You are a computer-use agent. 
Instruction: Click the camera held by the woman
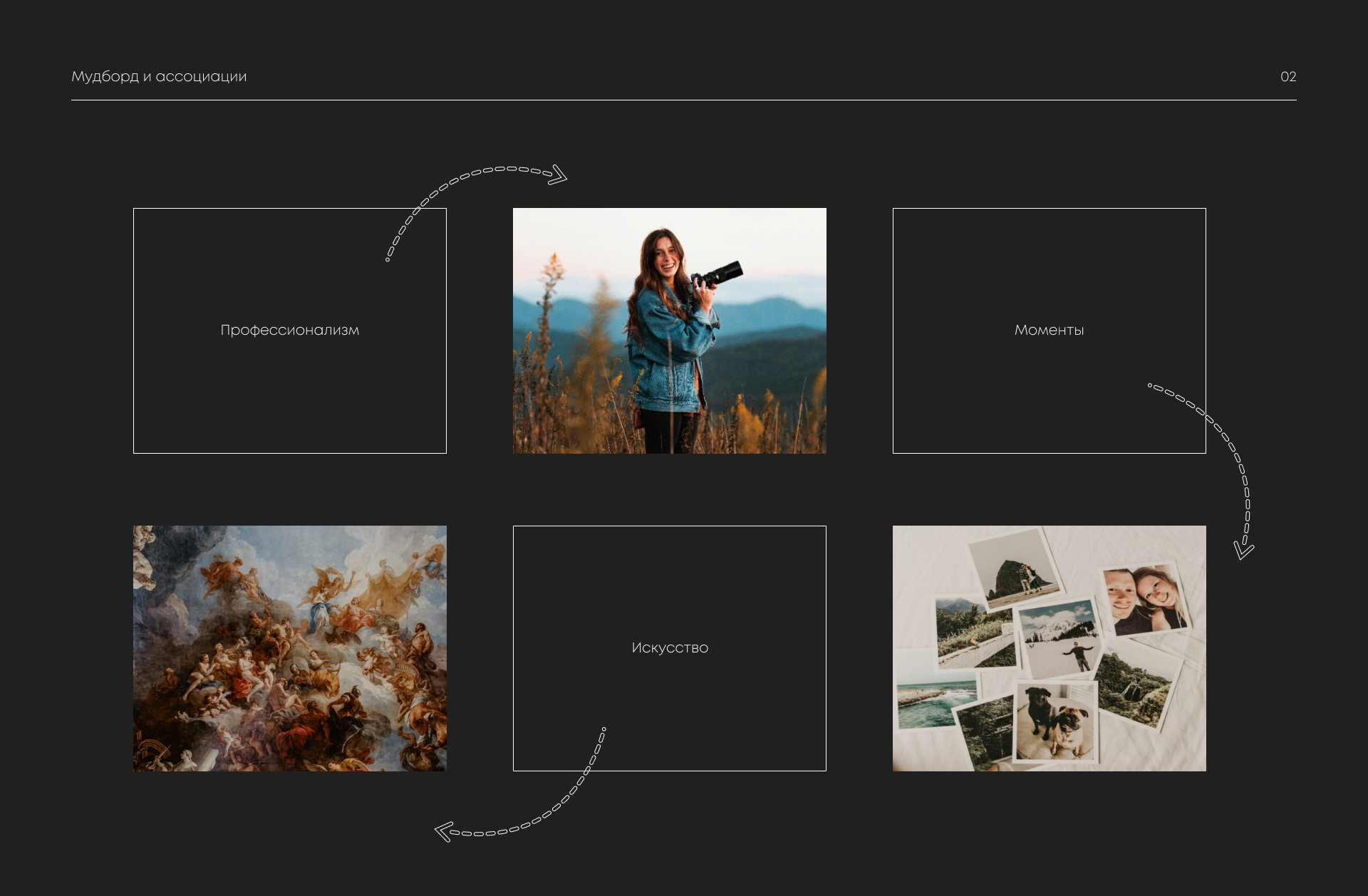coord(718,275)
